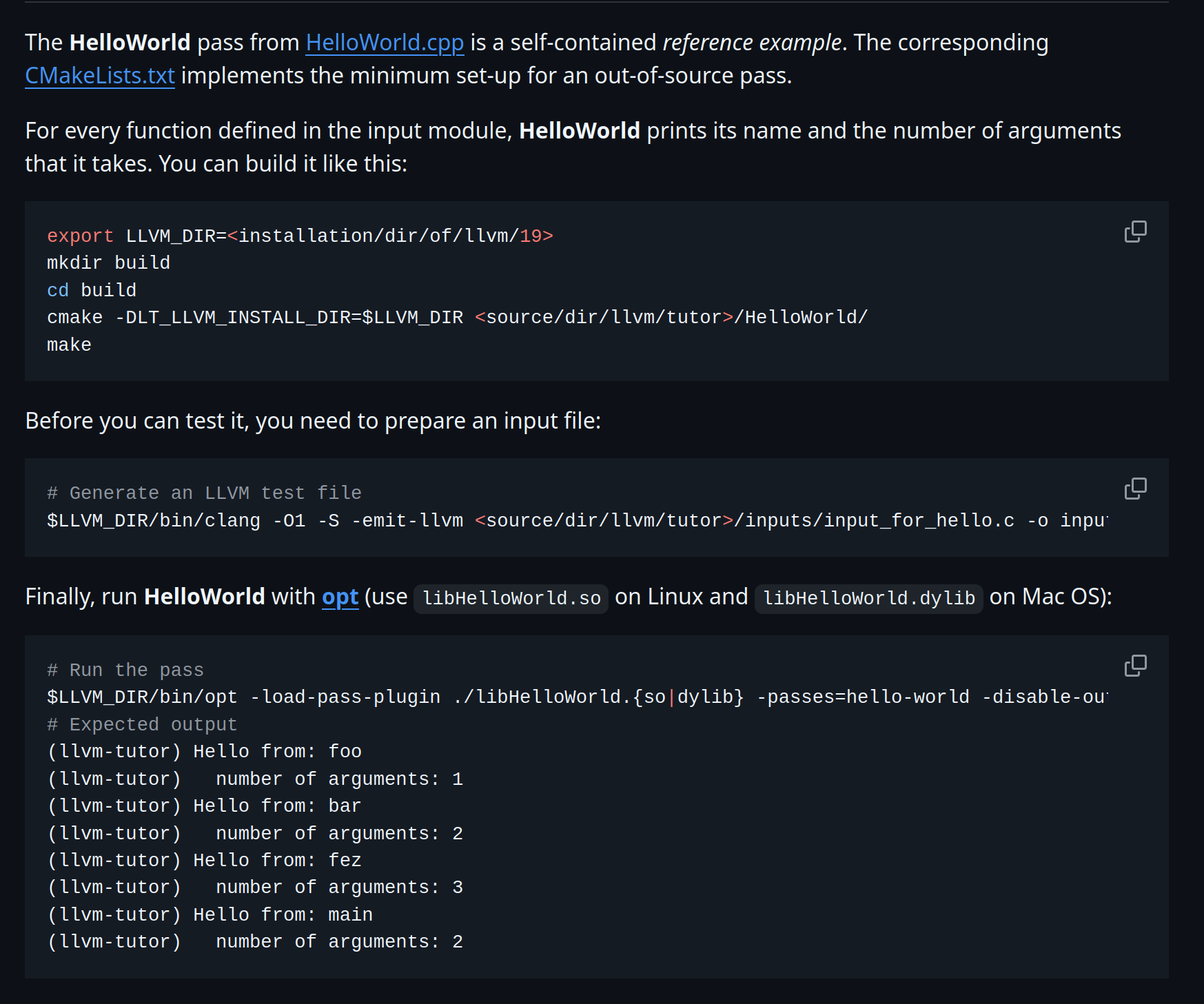This screenshot has width=1204, height=1004.
Task: Copy the Run the pass code block
Action: coord(1135,666)
